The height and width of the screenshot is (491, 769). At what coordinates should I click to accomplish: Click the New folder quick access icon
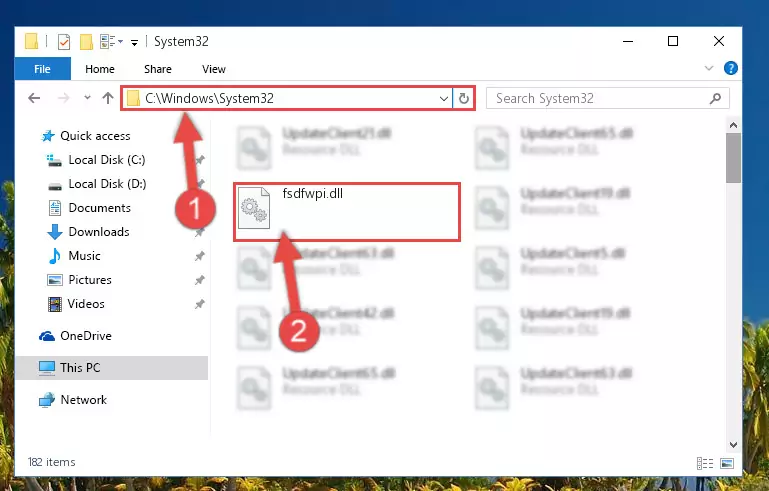point(86,42)
